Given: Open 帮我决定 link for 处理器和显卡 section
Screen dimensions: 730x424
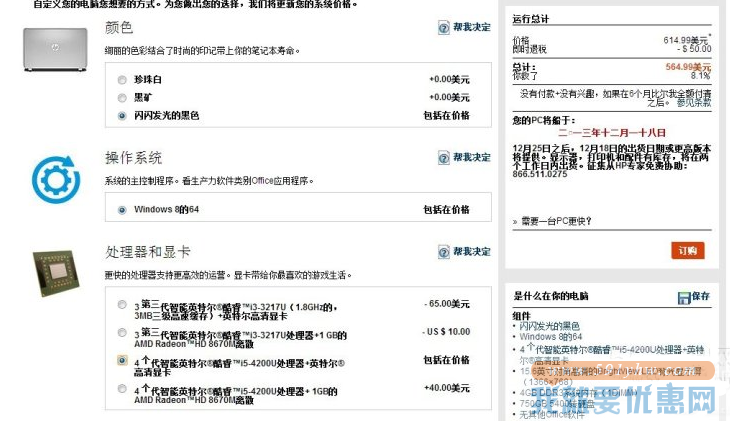Looking at the screenshot, I should 472,251.
